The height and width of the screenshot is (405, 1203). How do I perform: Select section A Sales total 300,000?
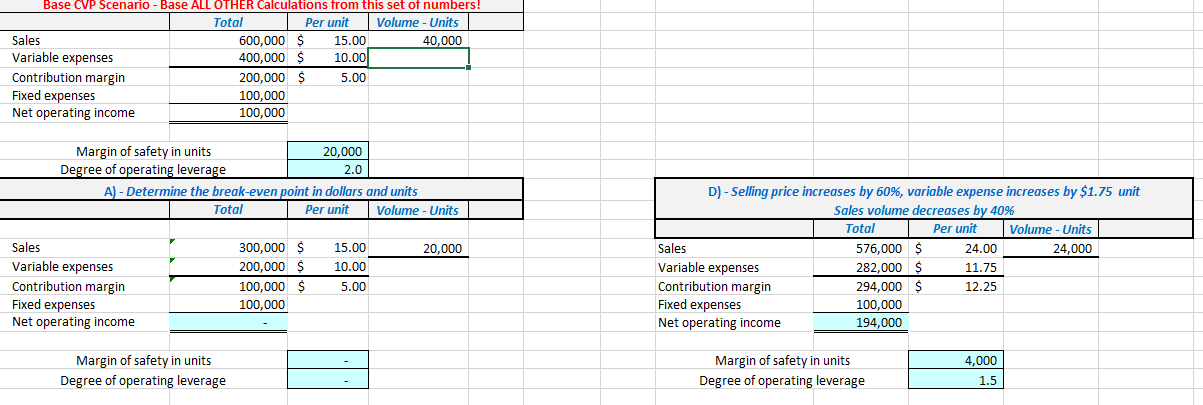228,247
